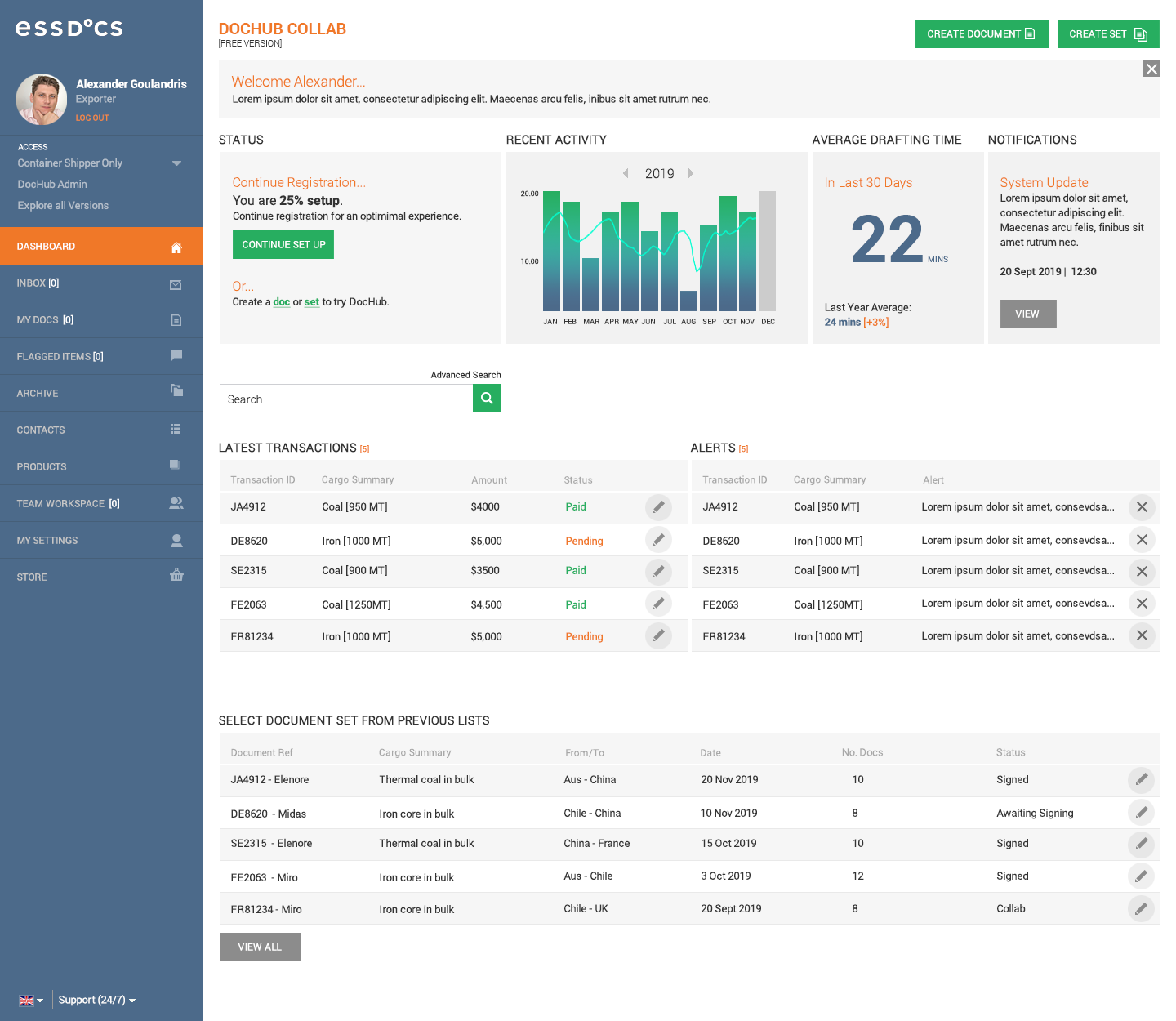Viewport: 1176px width, 1021px height.
Task: Click the Amount column header
Action: (x=489, y=480)
